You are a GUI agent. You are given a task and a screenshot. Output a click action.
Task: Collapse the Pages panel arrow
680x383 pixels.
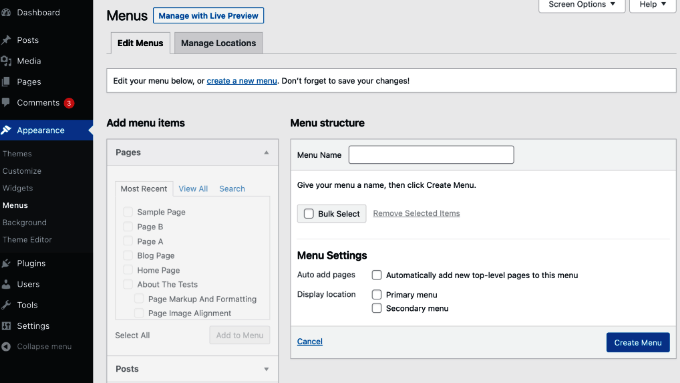pyautogui.click(x=266, y=153)
